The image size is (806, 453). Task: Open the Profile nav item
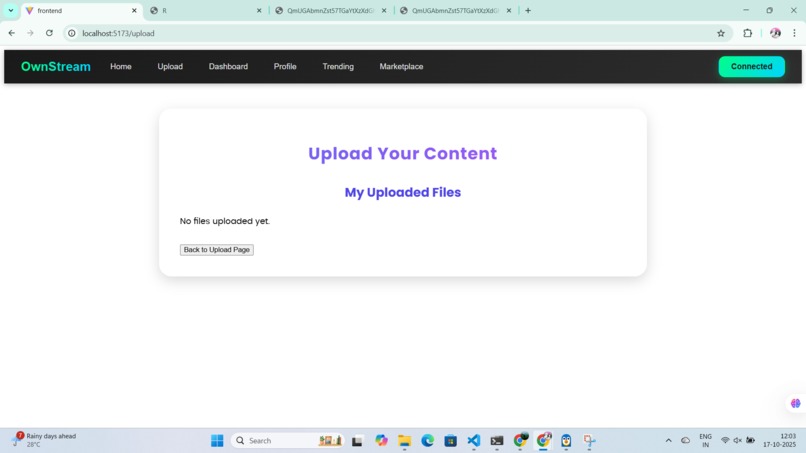pos(285,66)
